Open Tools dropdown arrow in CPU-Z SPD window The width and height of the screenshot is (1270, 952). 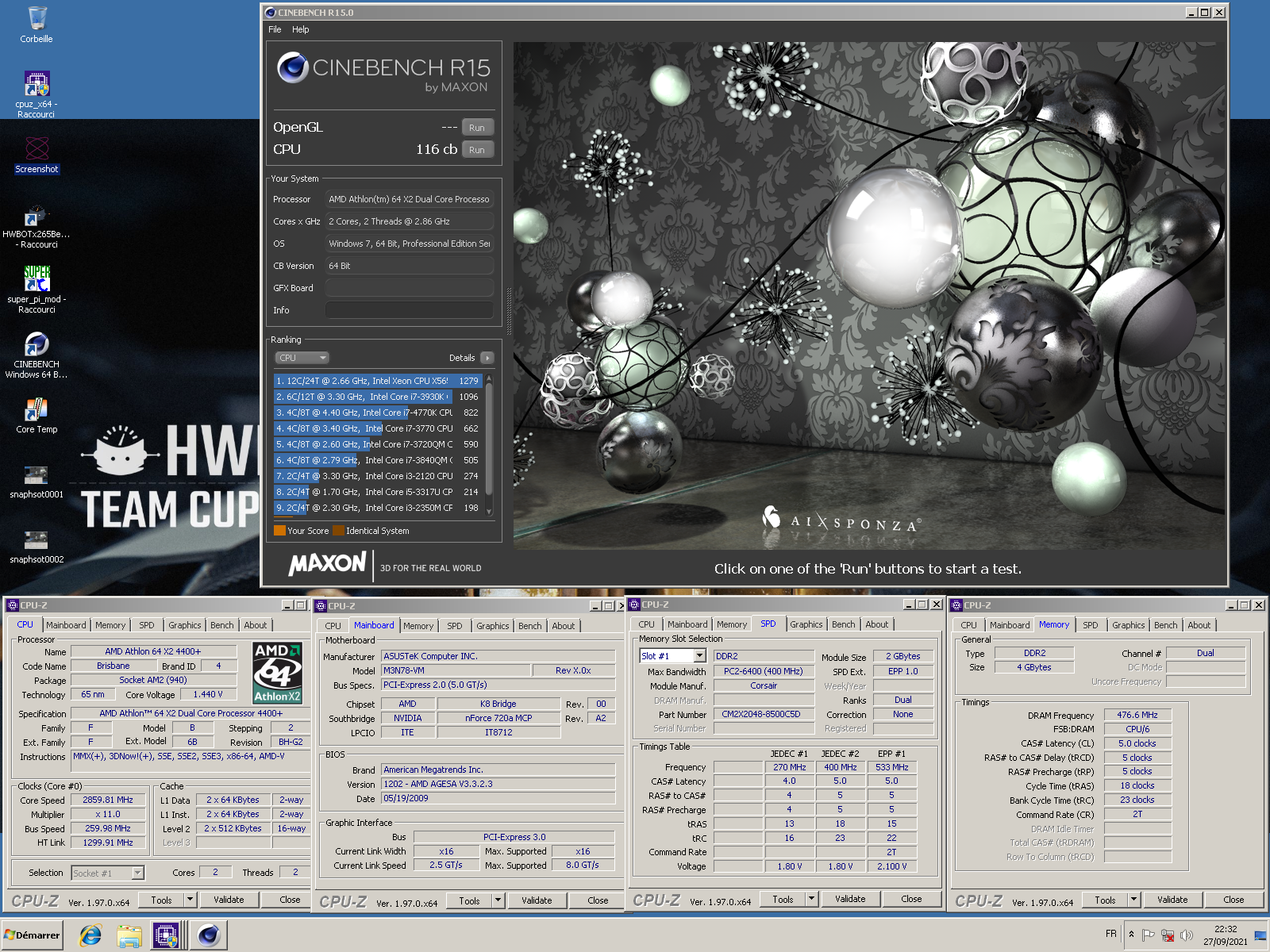coord(811,899)
